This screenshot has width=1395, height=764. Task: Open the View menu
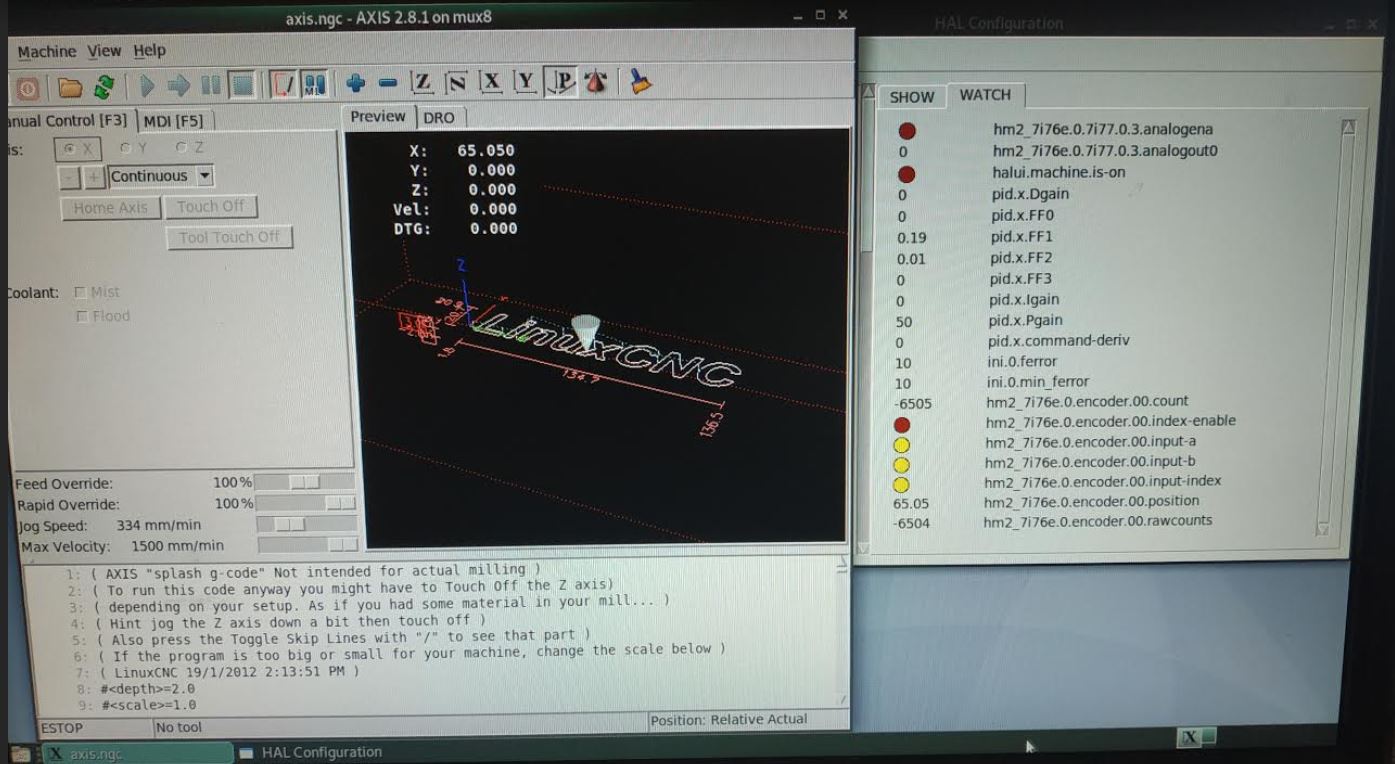[x=104, y=51]
